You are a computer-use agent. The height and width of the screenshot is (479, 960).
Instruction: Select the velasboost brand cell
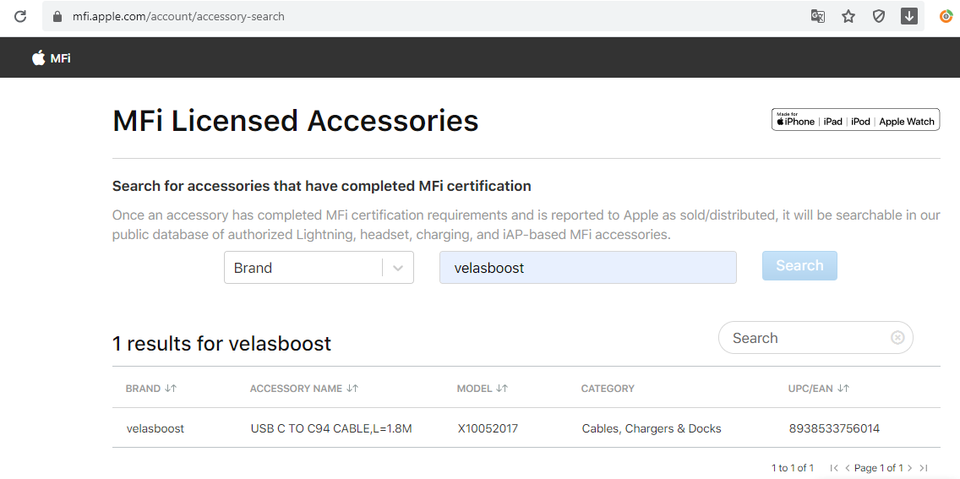click(x=155, y=429)
